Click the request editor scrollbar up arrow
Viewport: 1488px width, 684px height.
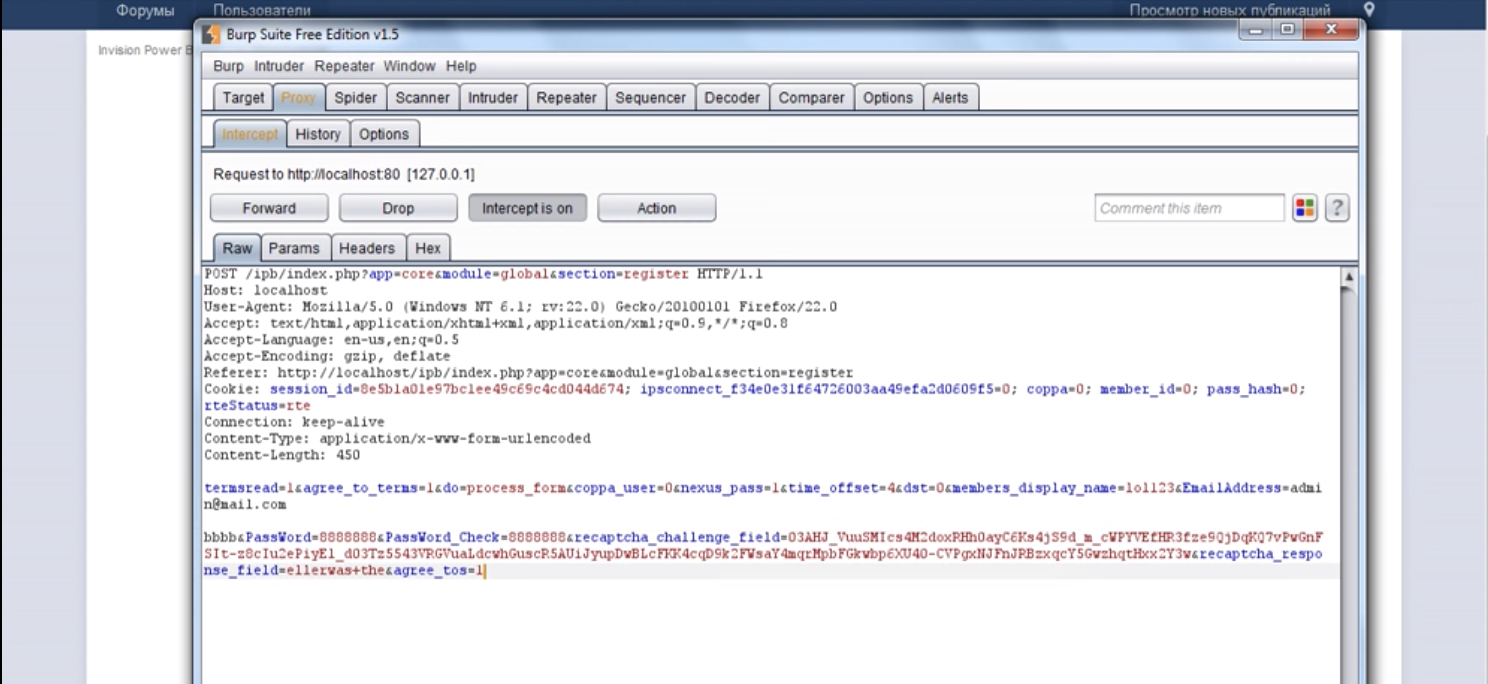(x=1348, y=275)
